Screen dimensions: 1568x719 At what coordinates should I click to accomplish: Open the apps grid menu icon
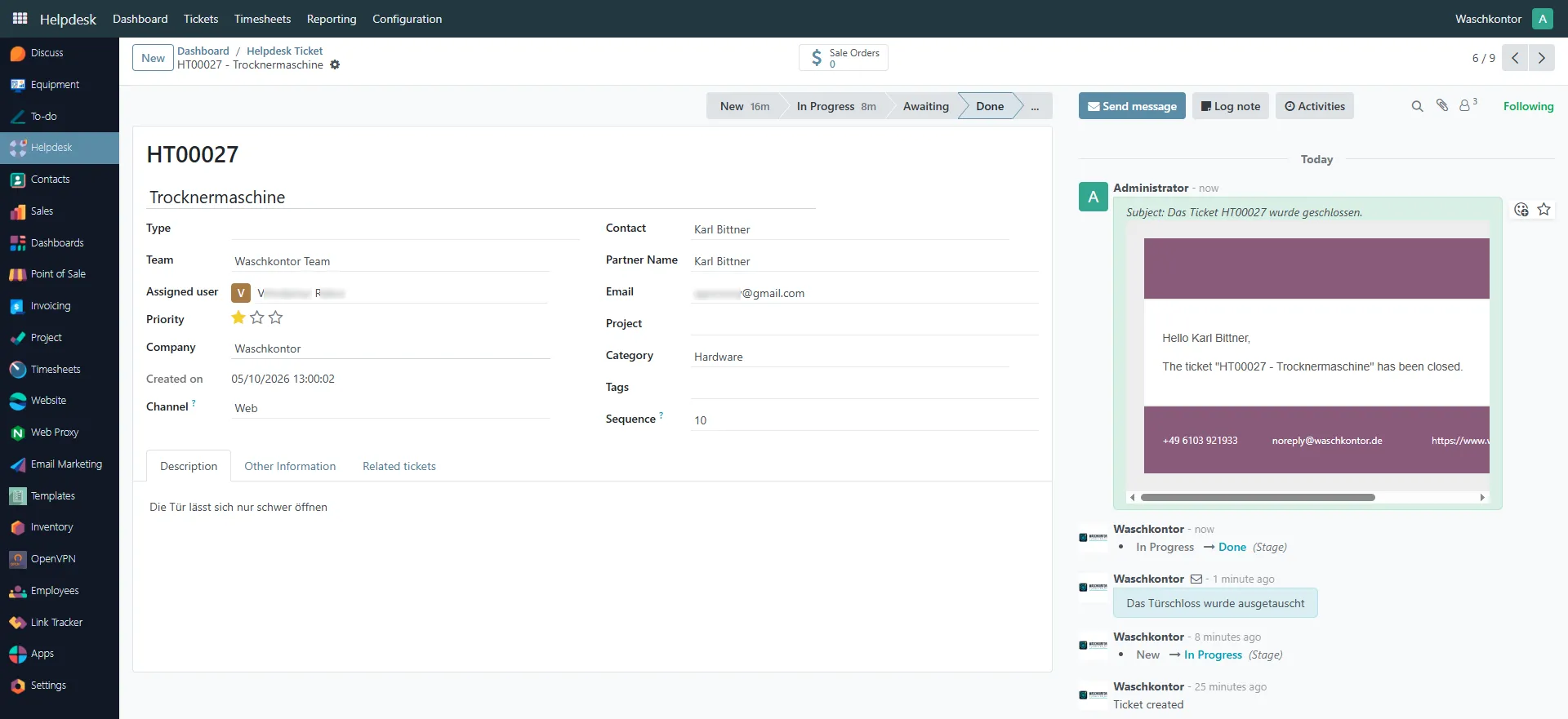[20, 18]
